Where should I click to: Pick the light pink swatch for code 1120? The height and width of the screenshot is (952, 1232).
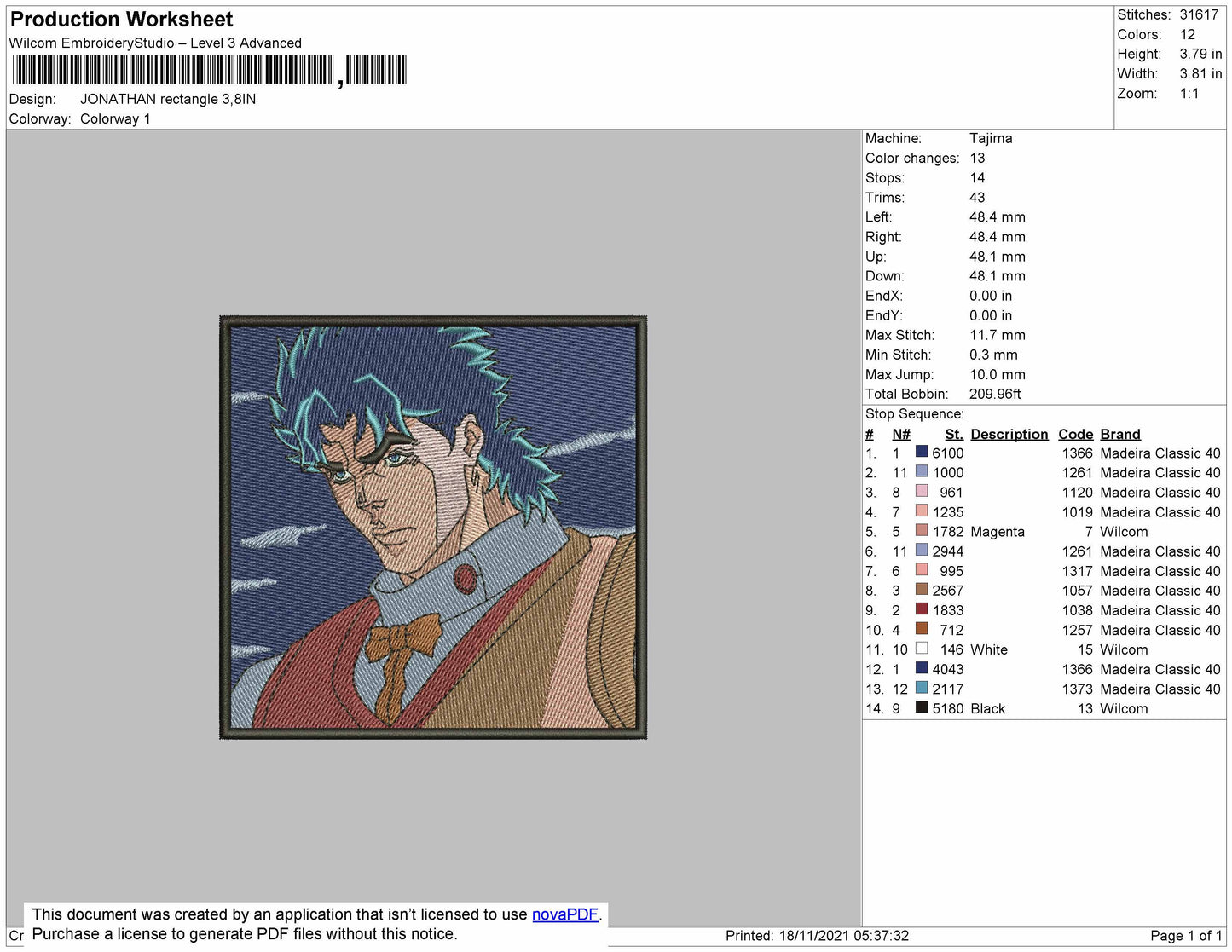(x=922, y=491)
